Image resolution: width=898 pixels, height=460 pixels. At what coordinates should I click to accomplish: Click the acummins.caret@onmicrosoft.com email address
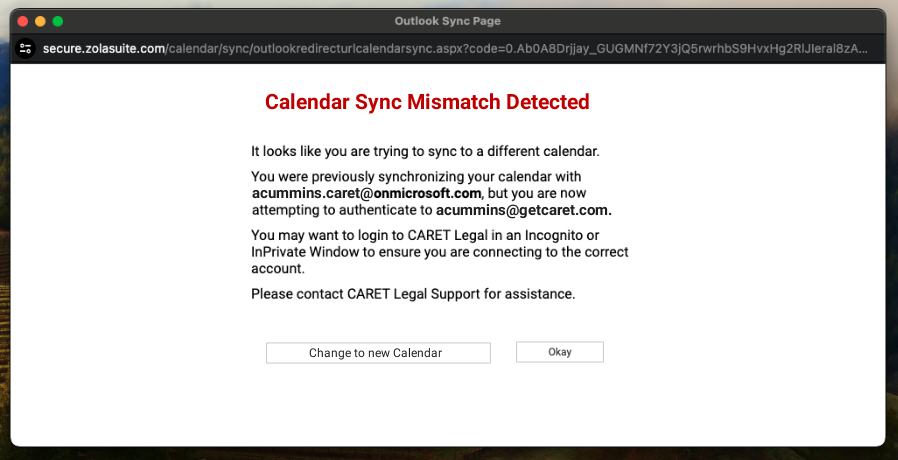(x=366, y=193)
